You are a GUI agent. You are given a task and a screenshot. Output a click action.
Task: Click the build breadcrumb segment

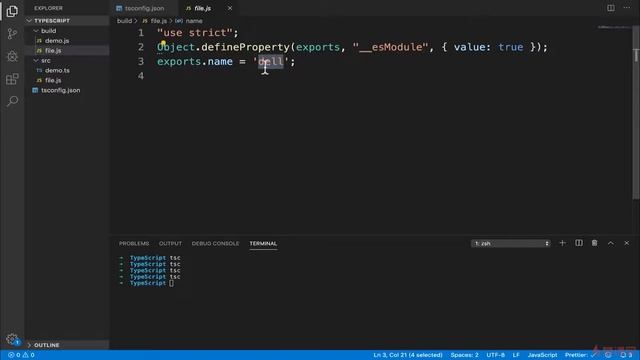click(124, 21)
